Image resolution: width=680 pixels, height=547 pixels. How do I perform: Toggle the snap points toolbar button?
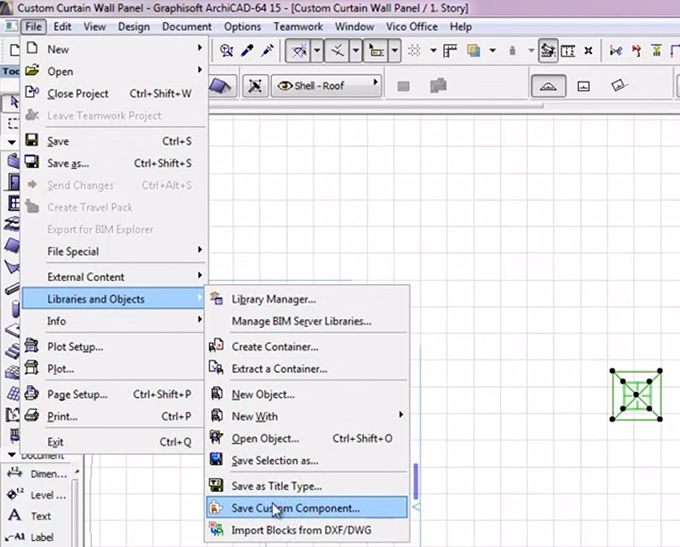pos(337,51)
